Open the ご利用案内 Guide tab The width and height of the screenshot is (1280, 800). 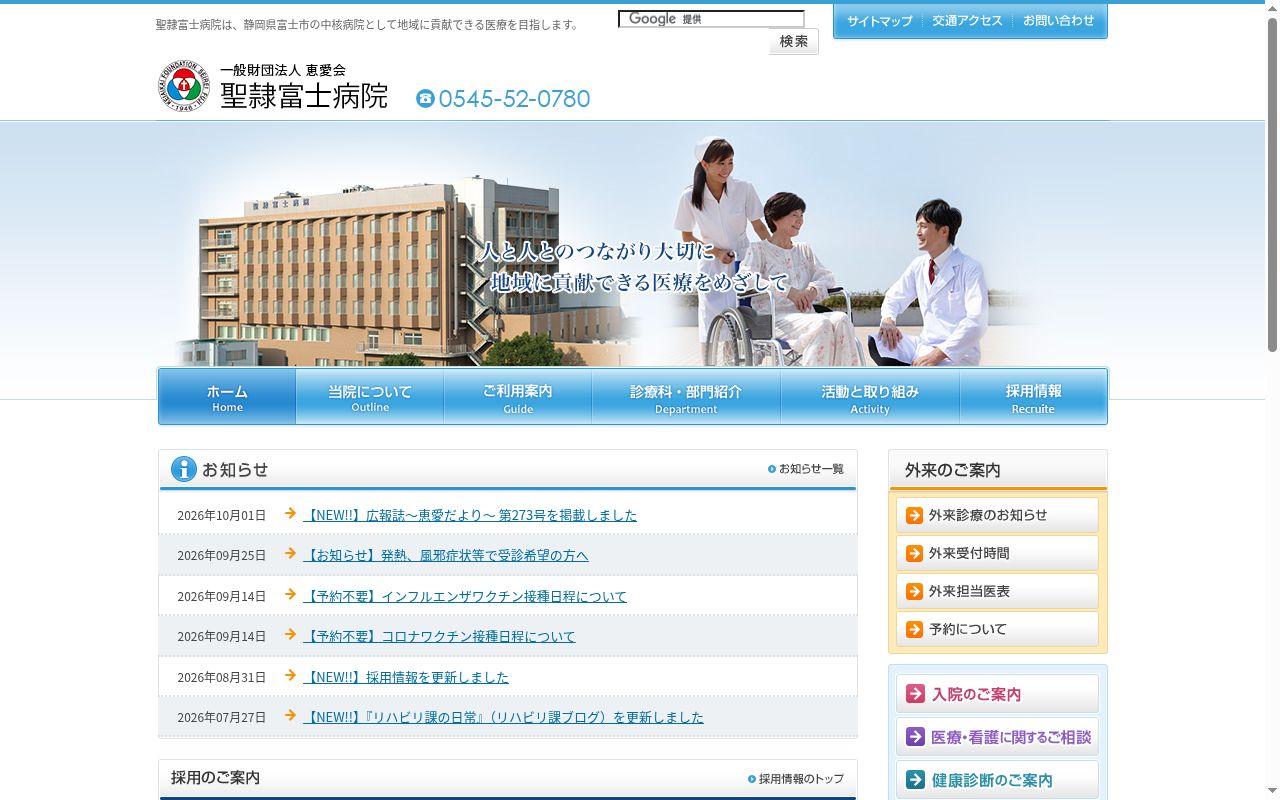518,397
